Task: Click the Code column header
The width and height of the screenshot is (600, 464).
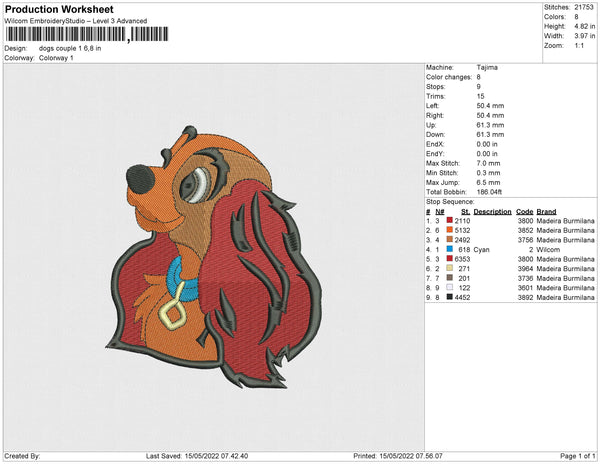Action: point(525,212)
